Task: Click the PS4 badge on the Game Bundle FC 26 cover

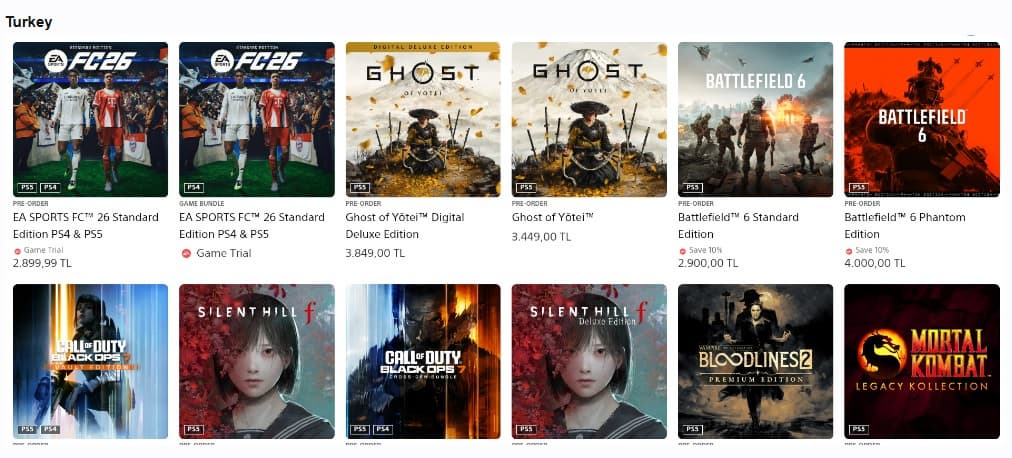Action: pyautogui.click(x=194, y=188)
